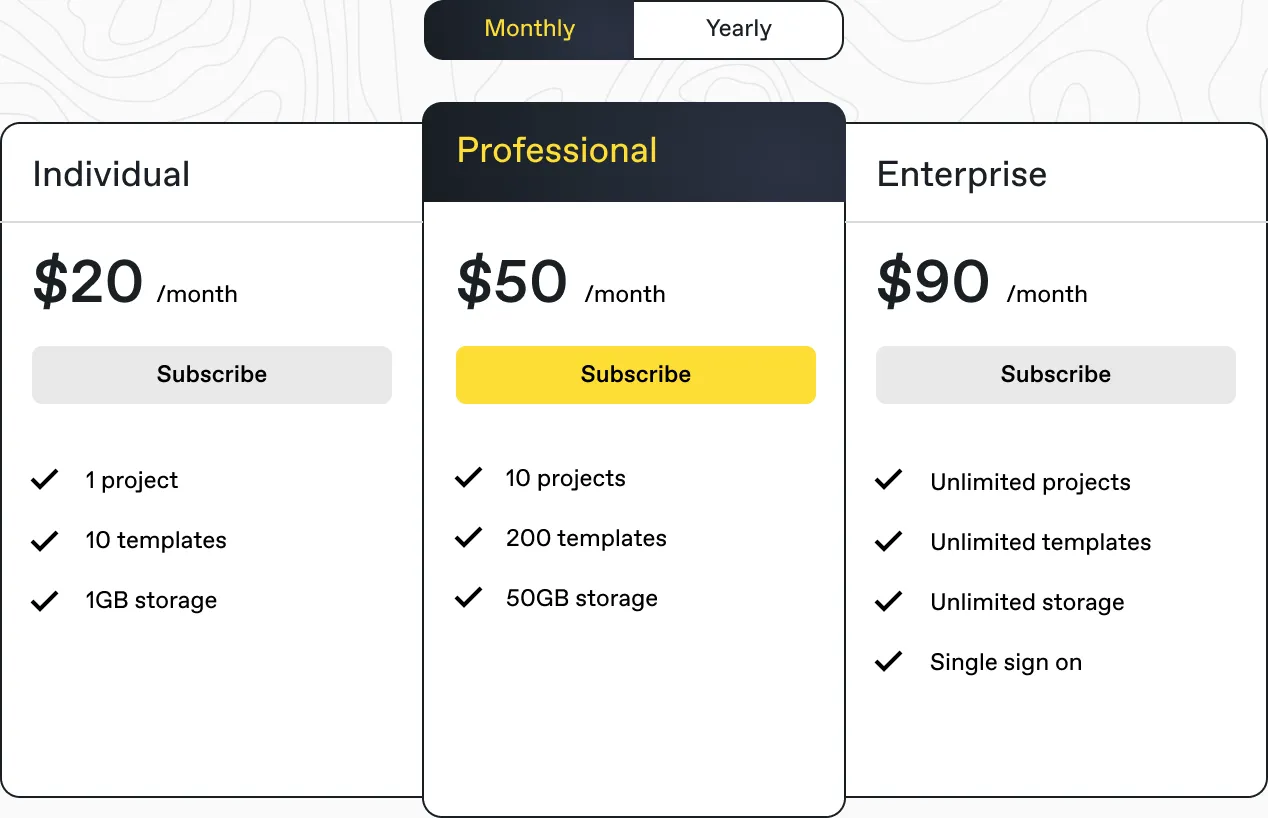
Task: Switch billing toggle to Yearly
Action: coord(738,29)
